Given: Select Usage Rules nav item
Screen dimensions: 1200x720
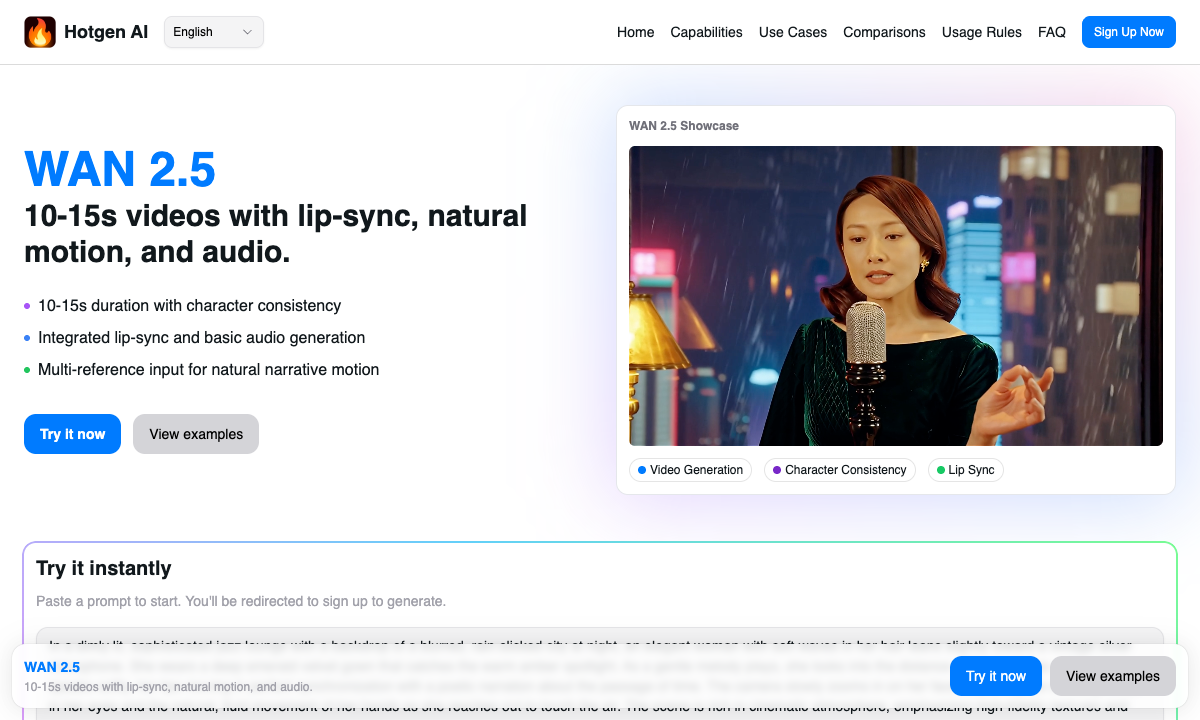Looking at the screenshot, I should pyautogui.click(x=981, y=32).
